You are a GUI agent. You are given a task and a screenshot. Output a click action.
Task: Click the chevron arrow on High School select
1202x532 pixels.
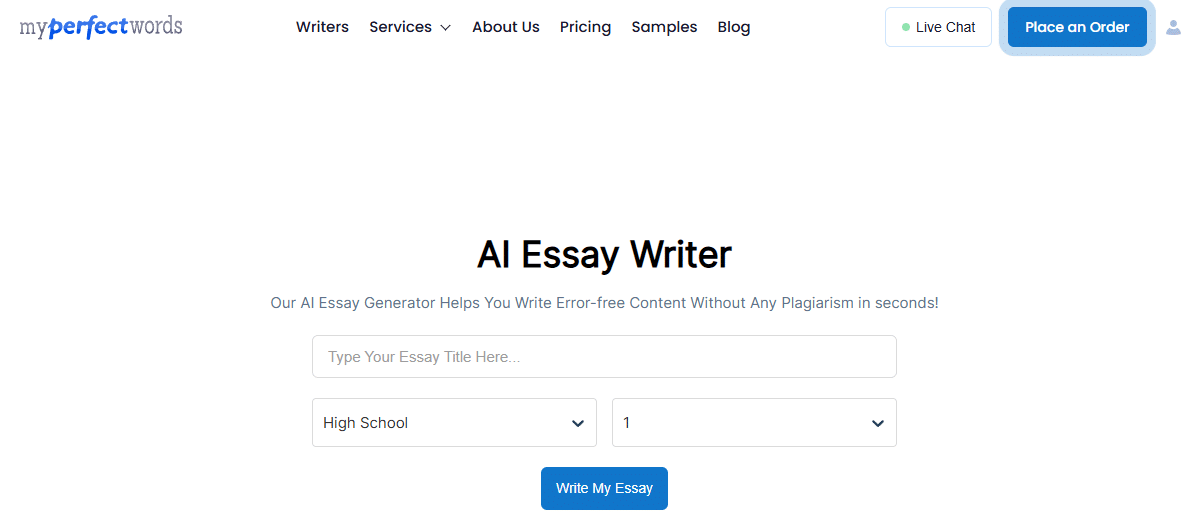pyautogui.click(x=577, y=424)
